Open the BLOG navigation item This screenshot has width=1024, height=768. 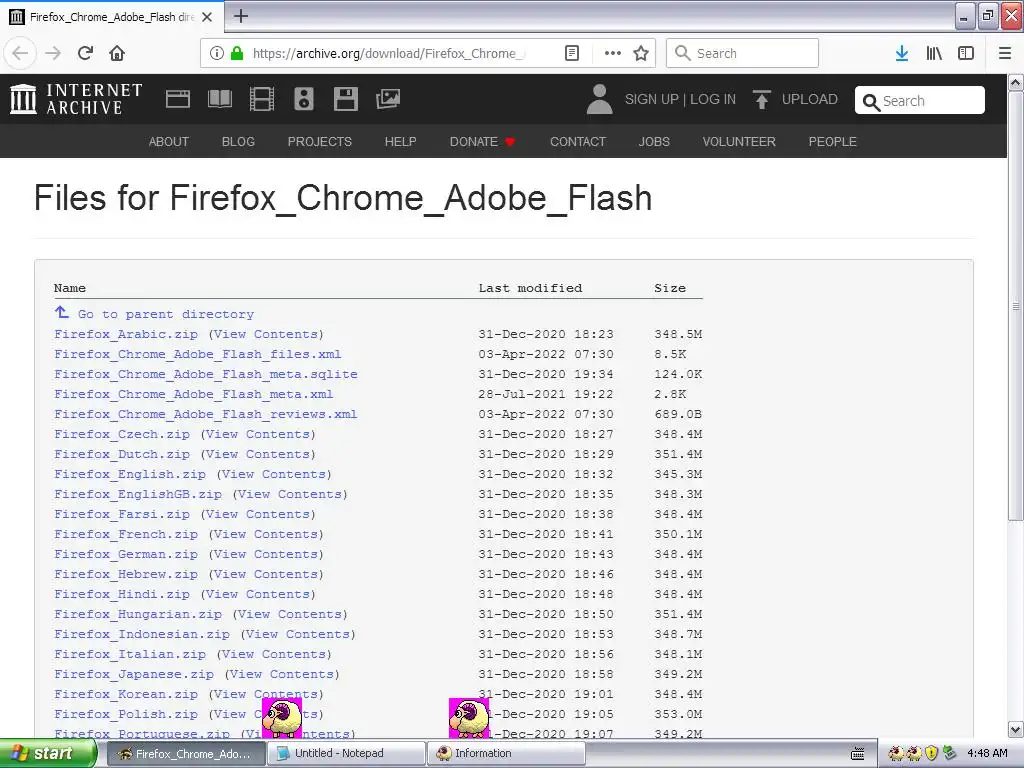(x=238, y=142)
